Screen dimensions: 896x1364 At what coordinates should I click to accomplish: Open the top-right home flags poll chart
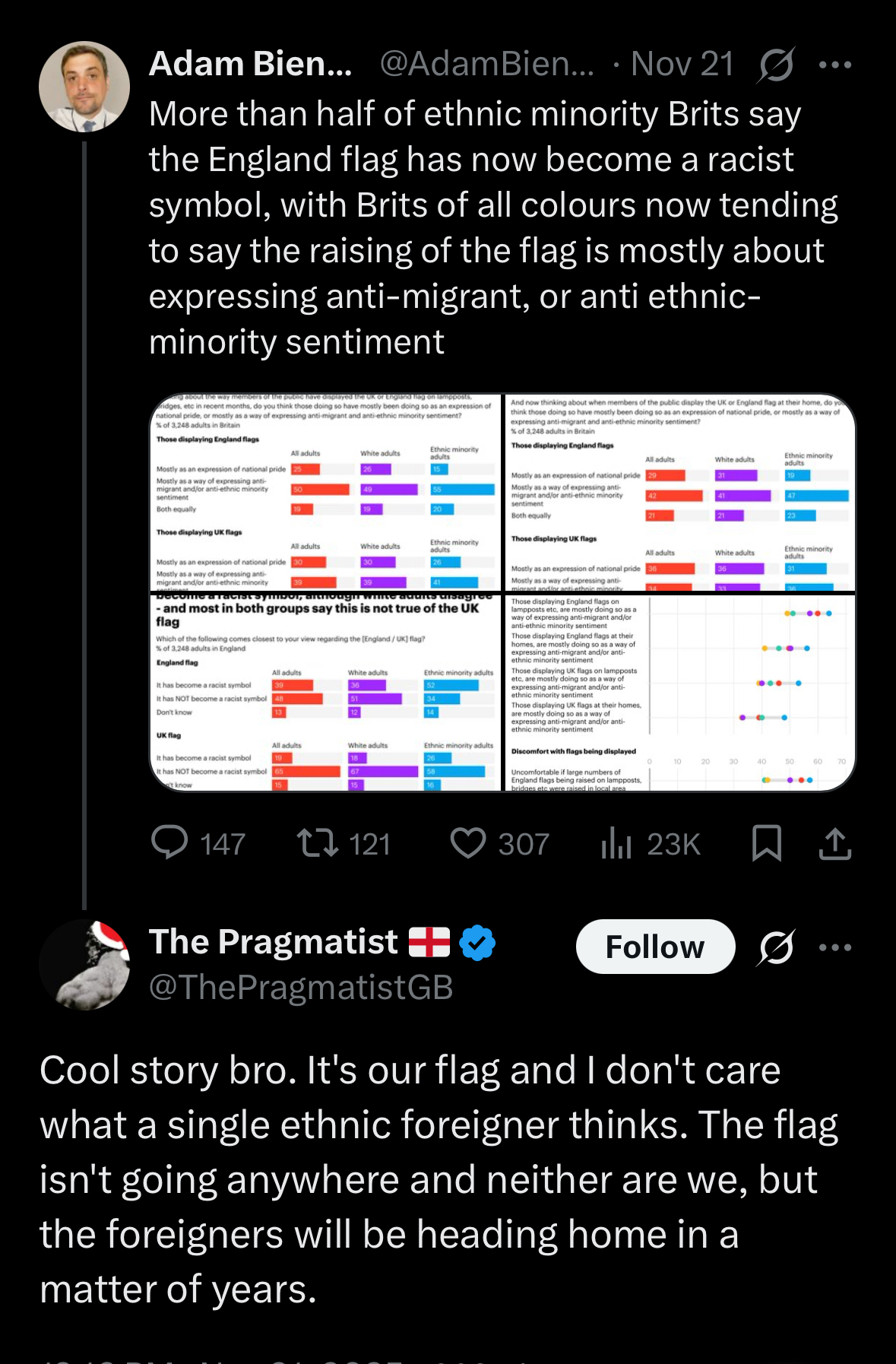click(x=680, y=492)
